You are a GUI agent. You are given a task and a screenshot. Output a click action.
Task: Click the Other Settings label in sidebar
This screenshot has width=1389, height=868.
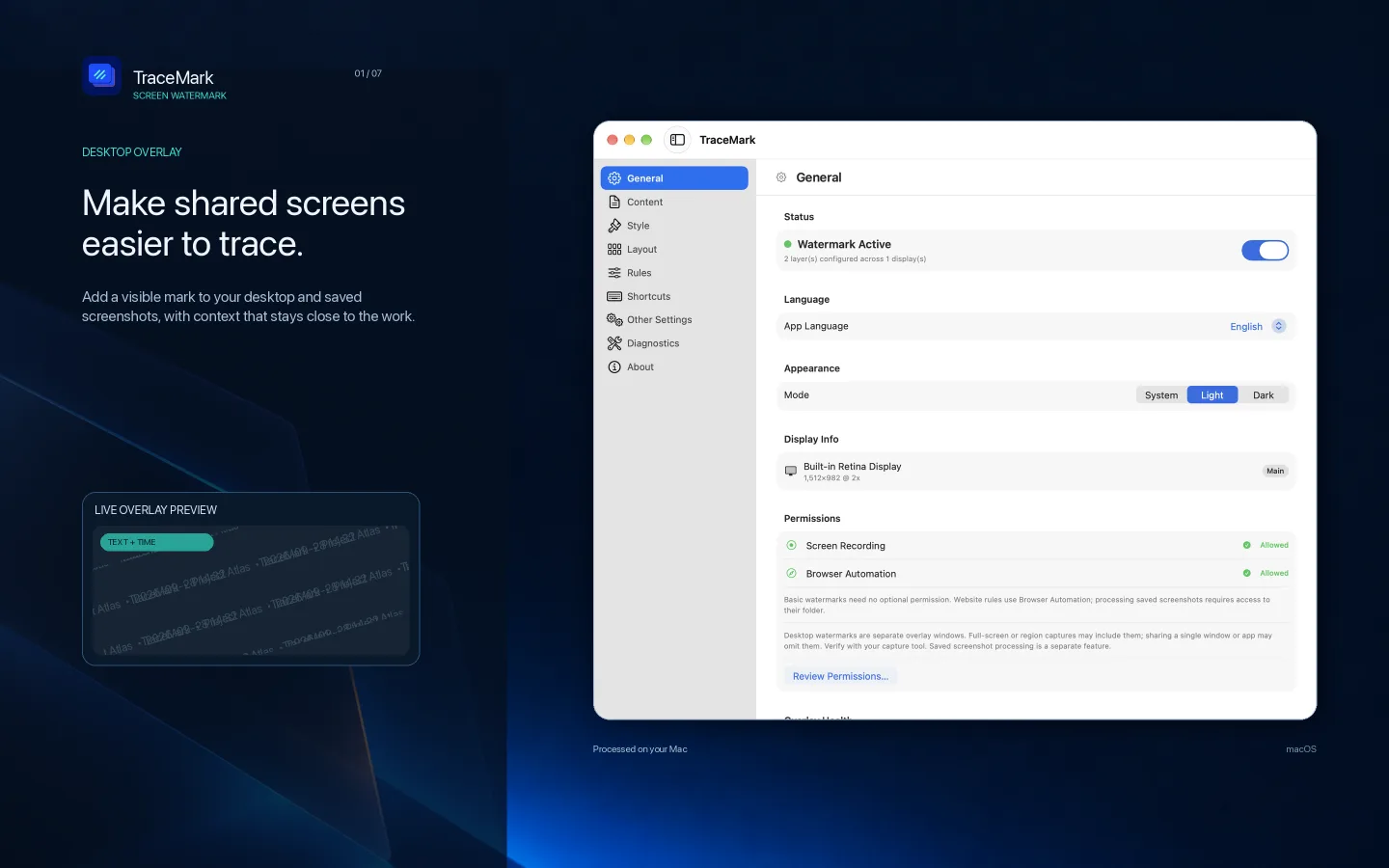click(x=659, y=319)
